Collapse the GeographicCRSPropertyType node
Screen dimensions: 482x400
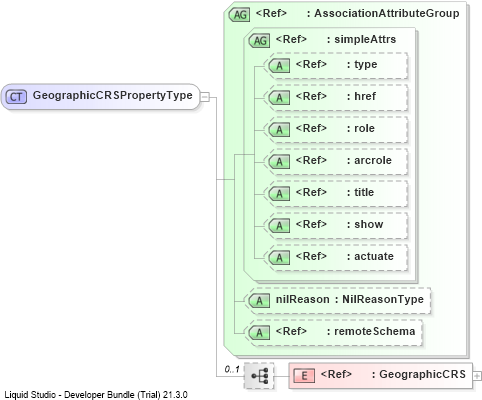point(205,97)
